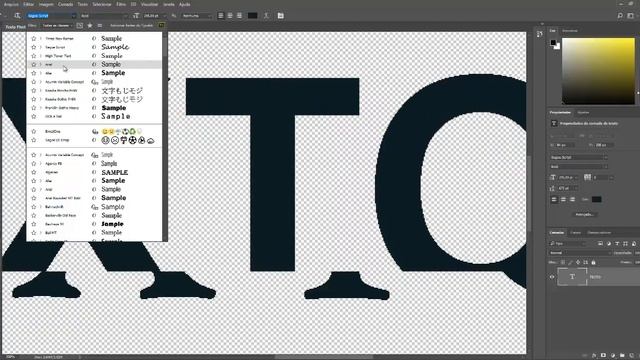
Task: Favorite OCR A Std with its star
Action: 34,116
